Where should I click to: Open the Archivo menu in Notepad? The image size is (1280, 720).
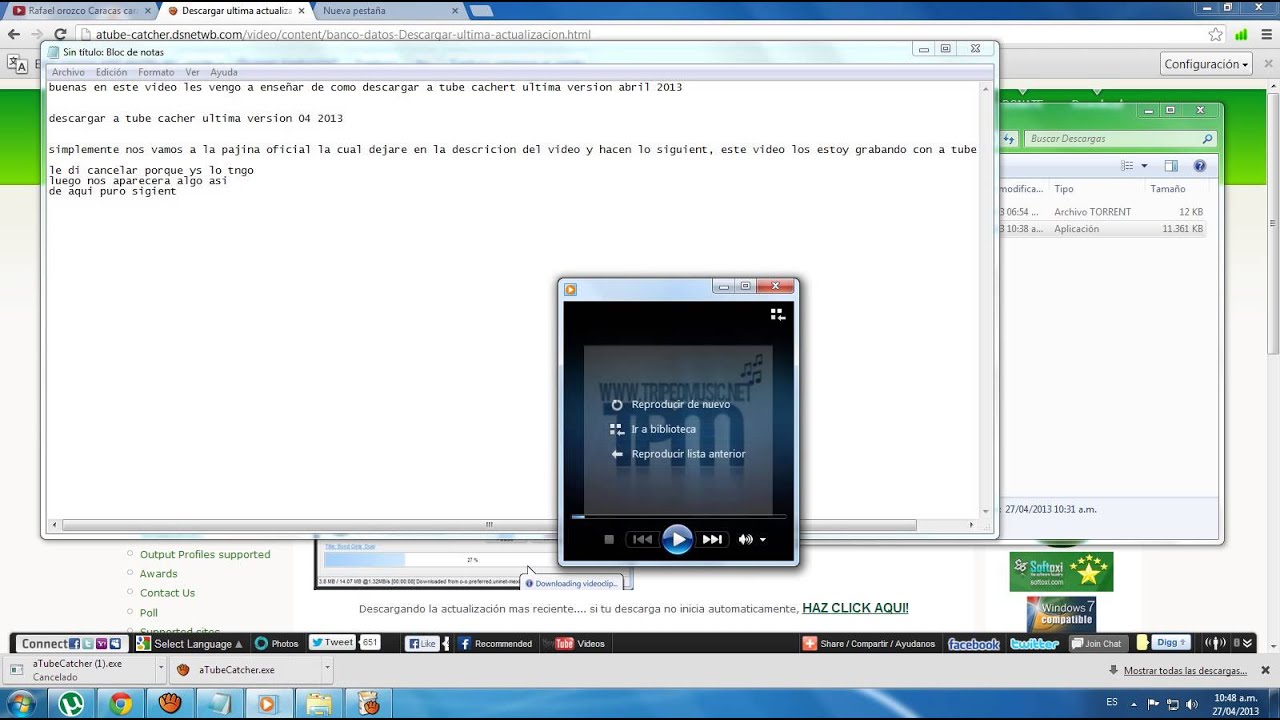pyautogui.click(x=68, y=72)
